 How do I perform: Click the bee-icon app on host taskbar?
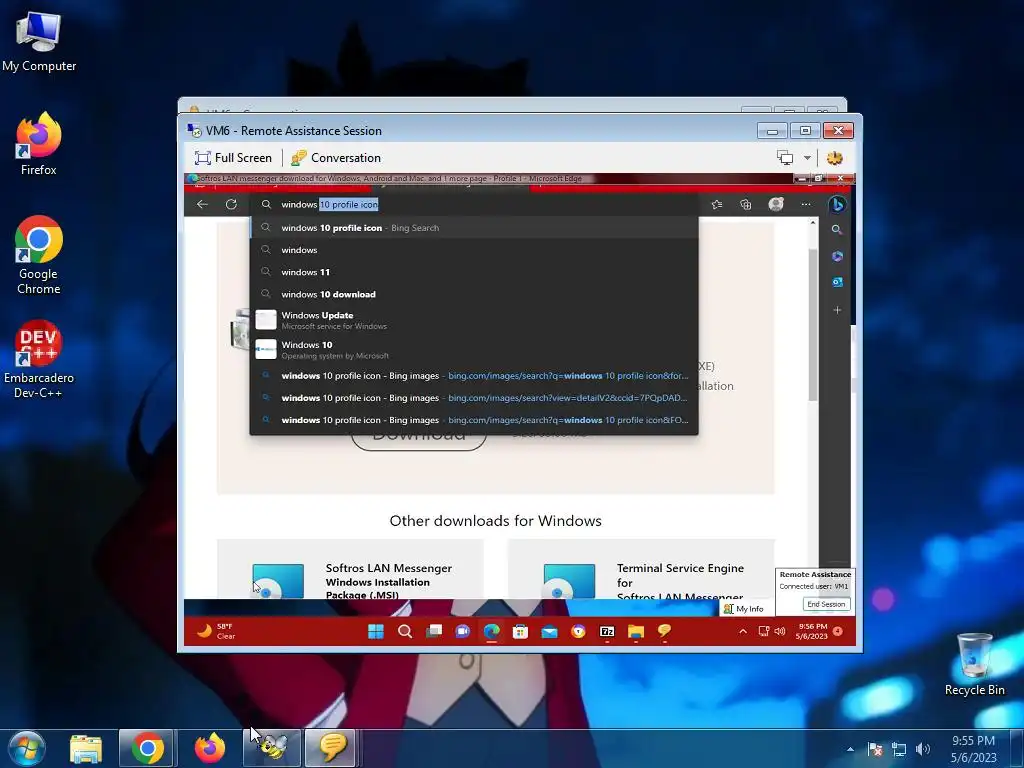[x=272, y=748]
